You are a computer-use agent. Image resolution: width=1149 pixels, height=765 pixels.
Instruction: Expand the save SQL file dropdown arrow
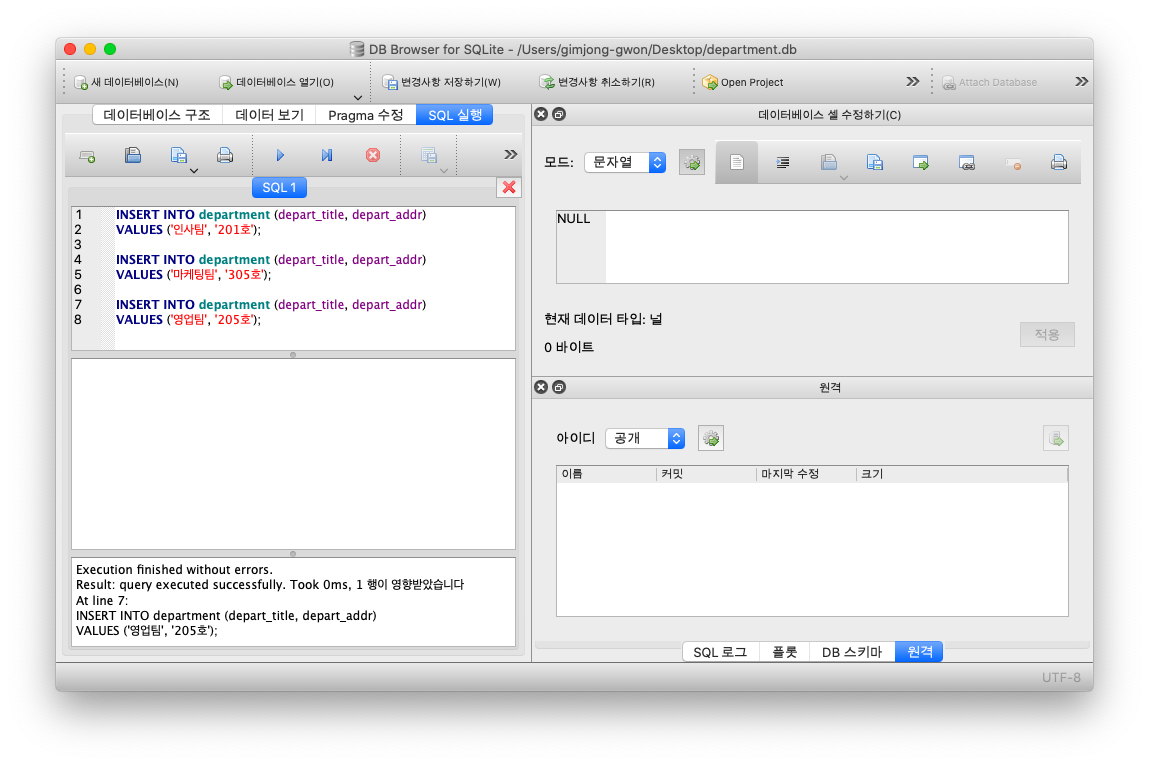pos(194,171)
